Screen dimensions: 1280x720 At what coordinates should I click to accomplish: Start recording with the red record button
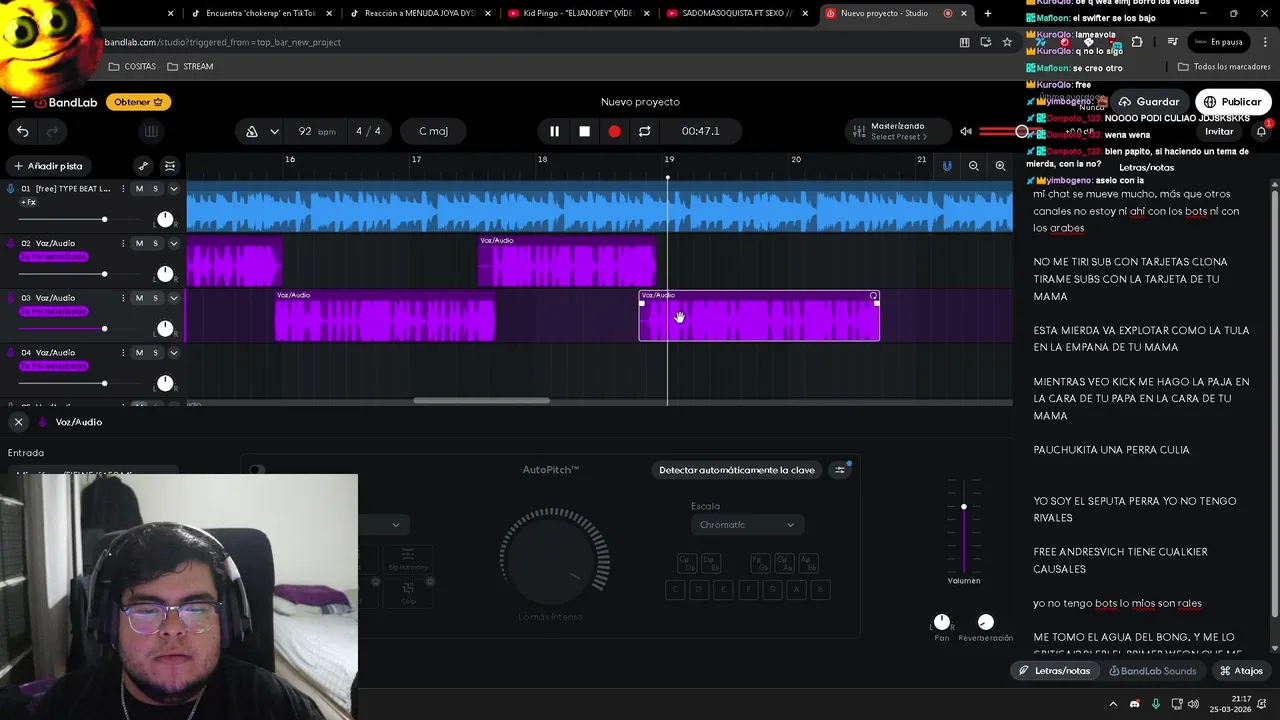tap(614, 131)
